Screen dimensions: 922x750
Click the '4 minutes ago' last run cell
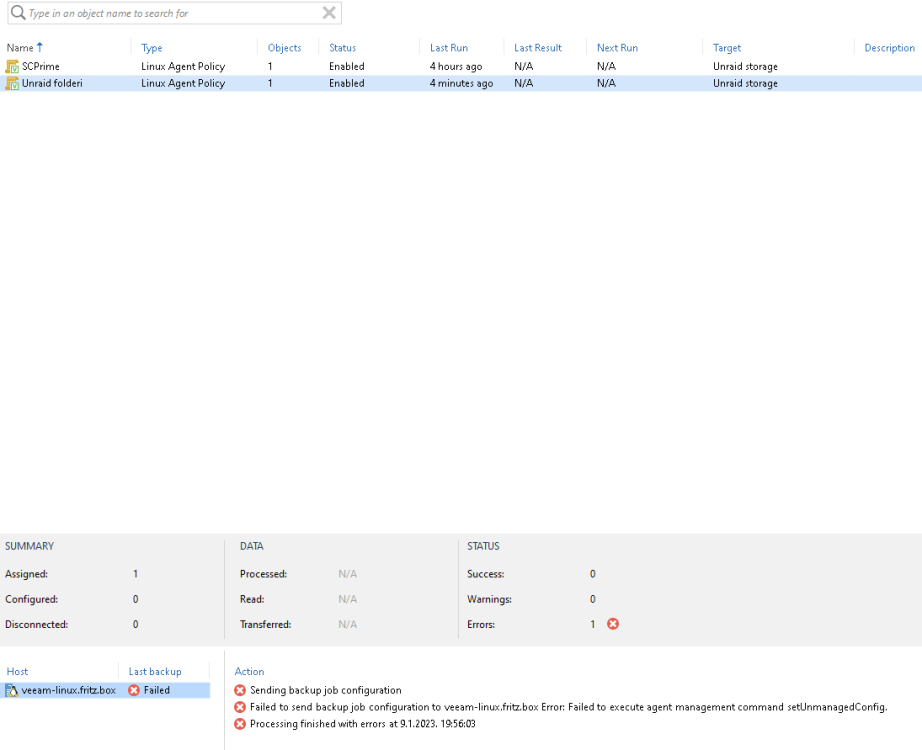click(461, 84)
